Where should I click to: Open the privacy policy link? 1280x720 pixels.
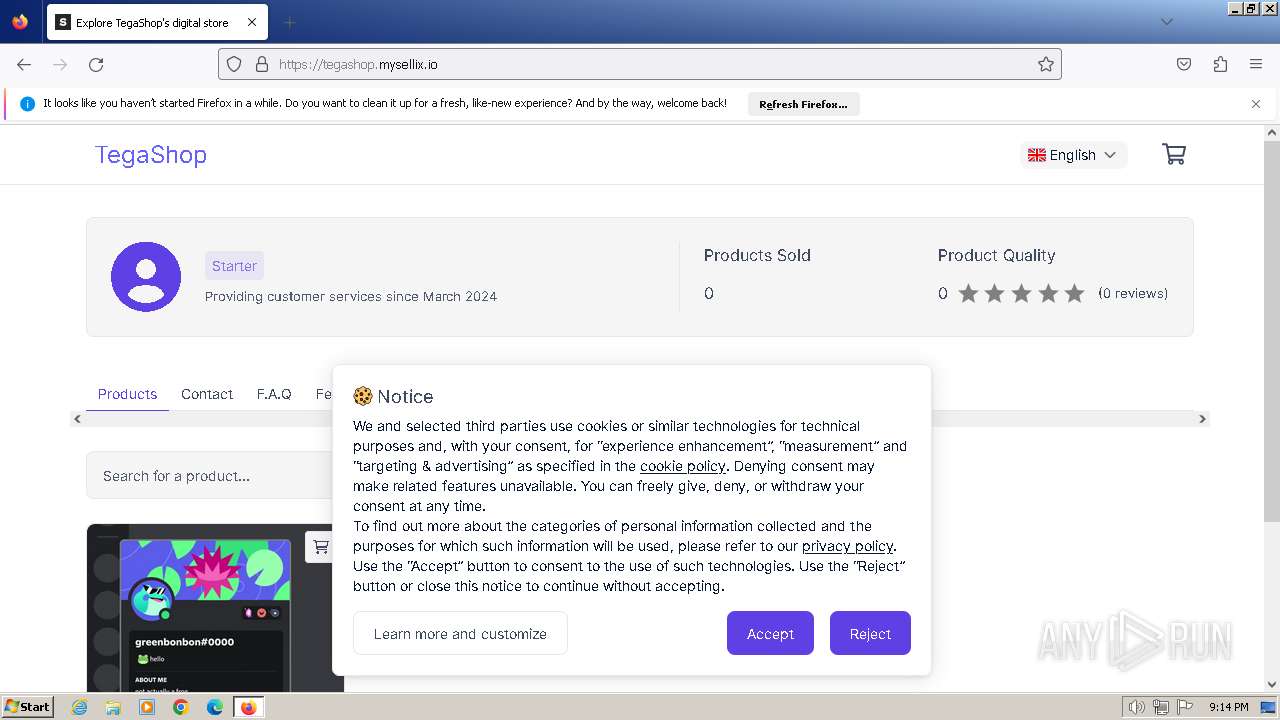click(x=847, y=546)
